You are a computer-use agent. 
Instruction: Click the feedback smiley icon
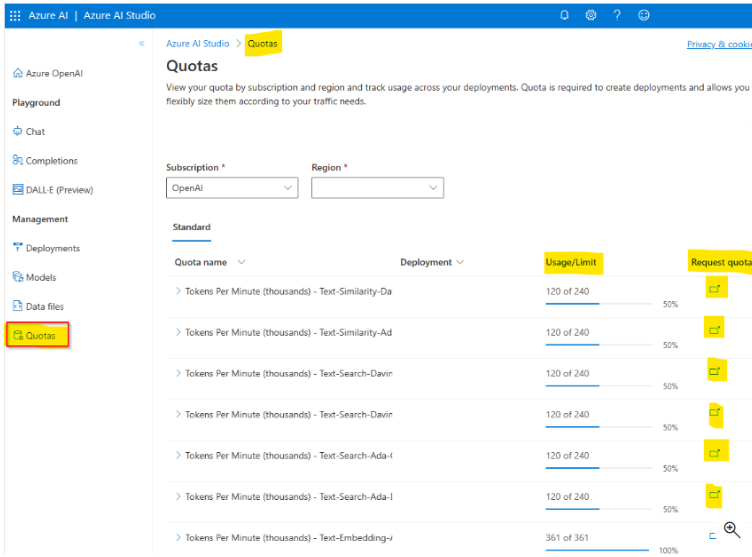[644, 15]
